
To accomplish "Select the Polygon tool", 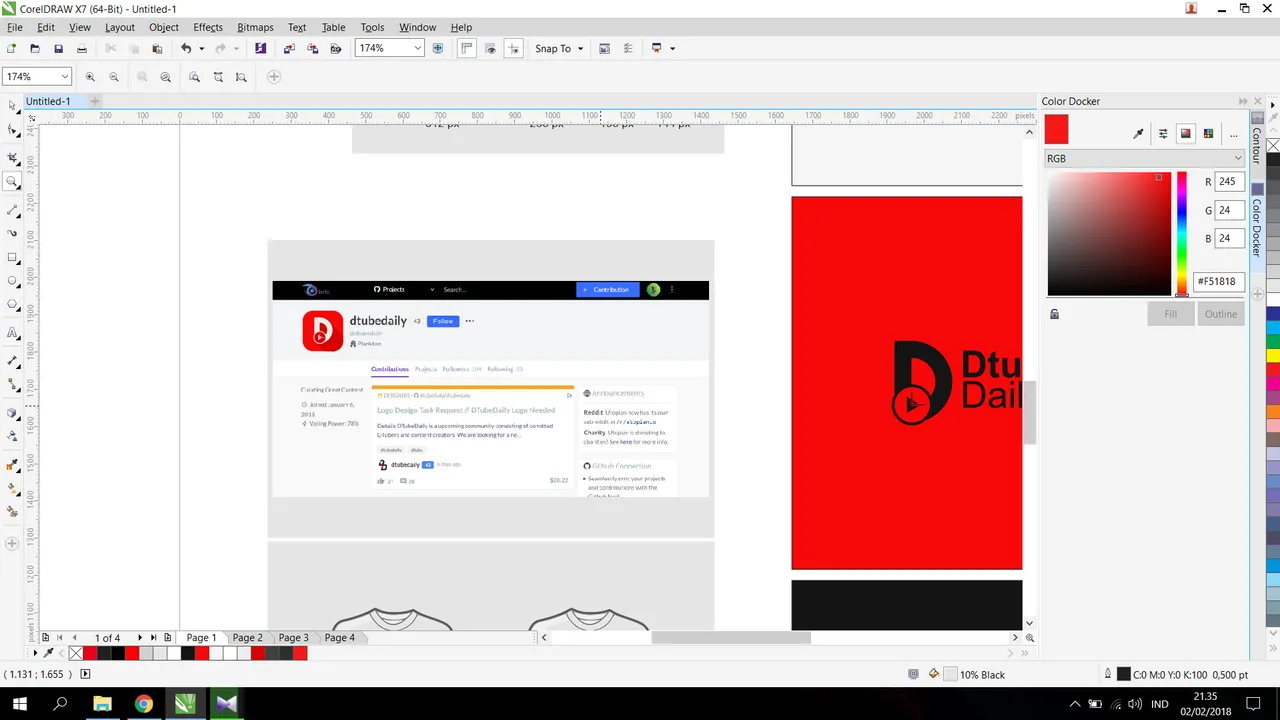I will [12, 305].
